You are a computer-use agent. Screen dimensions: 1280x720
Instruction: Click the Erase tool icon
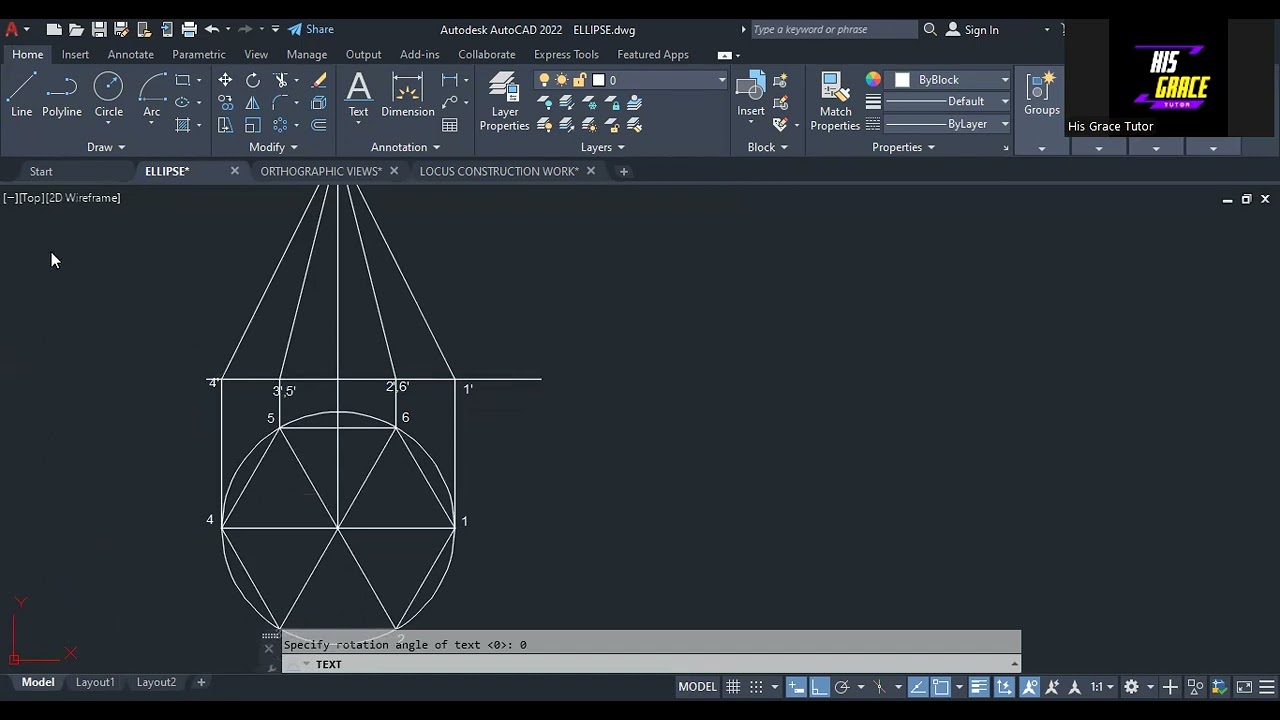point(319,80)
